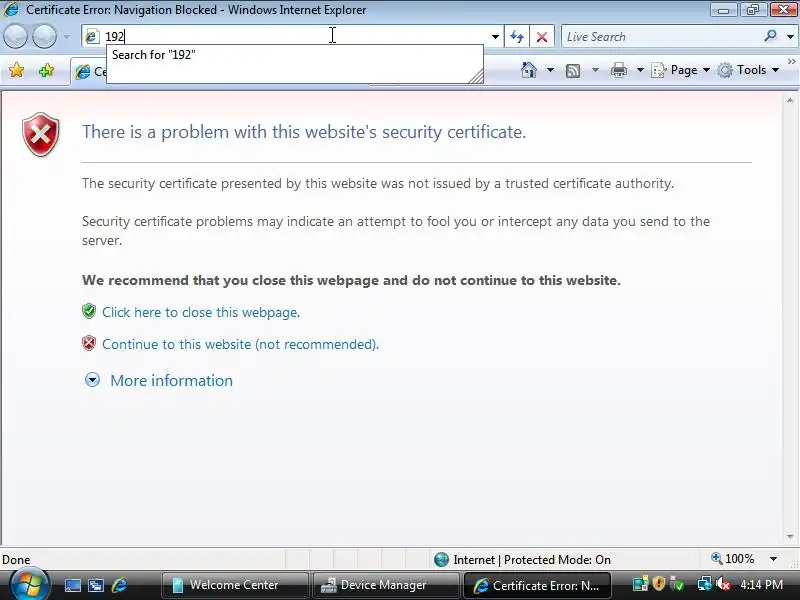800x600 pixels.
Task: Click the 100% zoom level button
Action: click(x=733, y=559)
